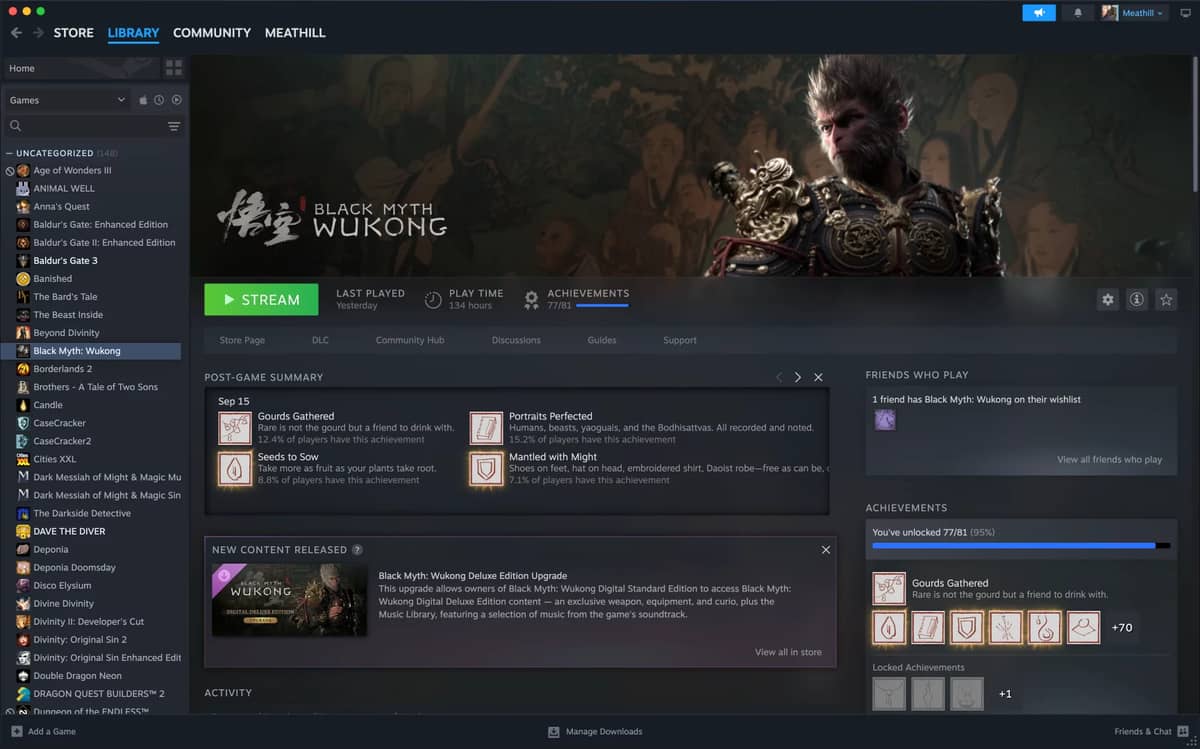Go to the Store menu
Viewport: 1200px width, 749px height.
73,33
